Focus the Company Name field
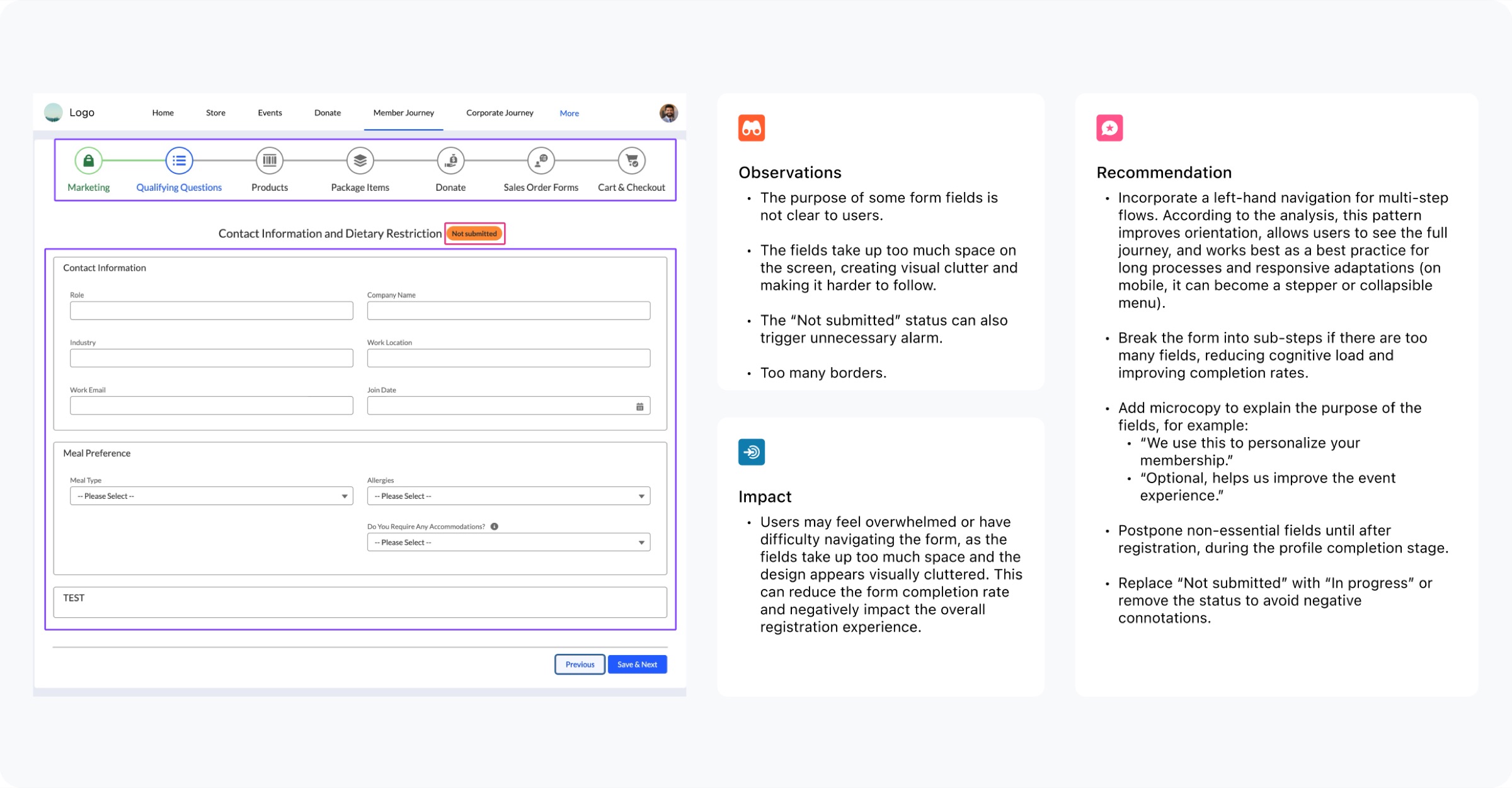Image resolution: width=1512 pixels, height=788 pixels. pos(508,311)
